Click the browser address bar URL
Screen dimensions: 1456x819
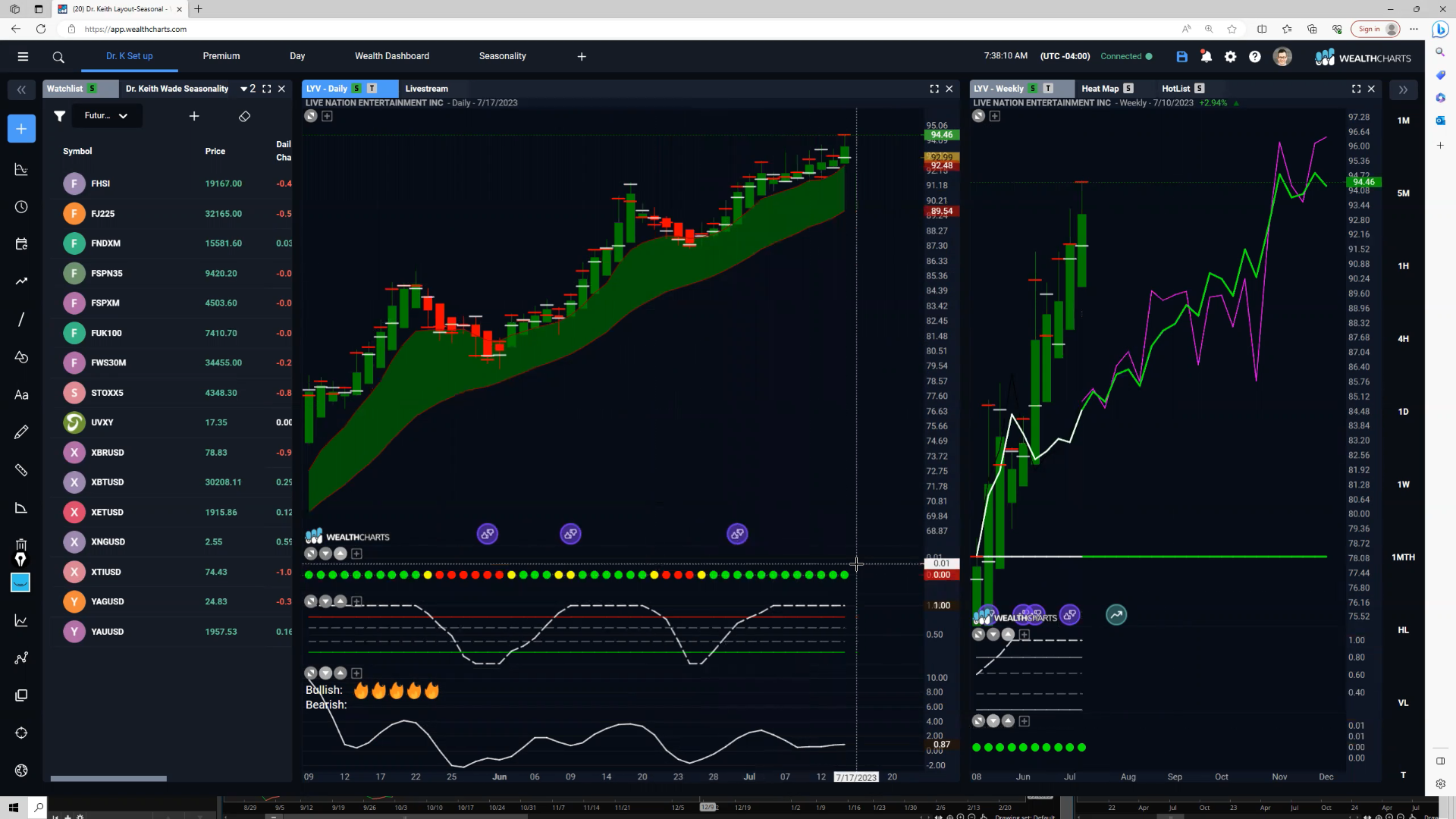(x=136, y=29)
